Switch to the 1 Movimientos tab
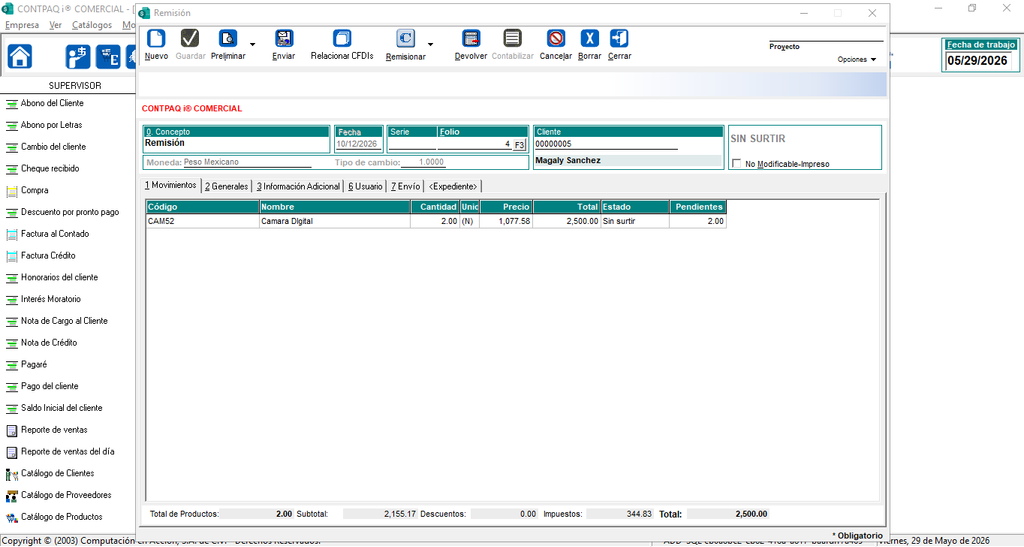The height and width of the screenshot is (547, 1024). pyautogui.click(x=170, y=185)
